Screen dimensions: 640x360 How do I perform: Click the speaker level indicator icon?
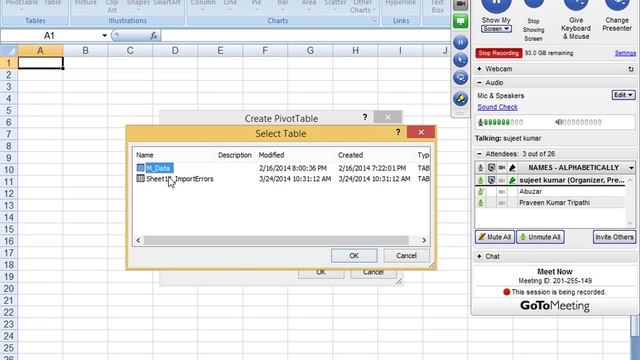tap(559, 122)
